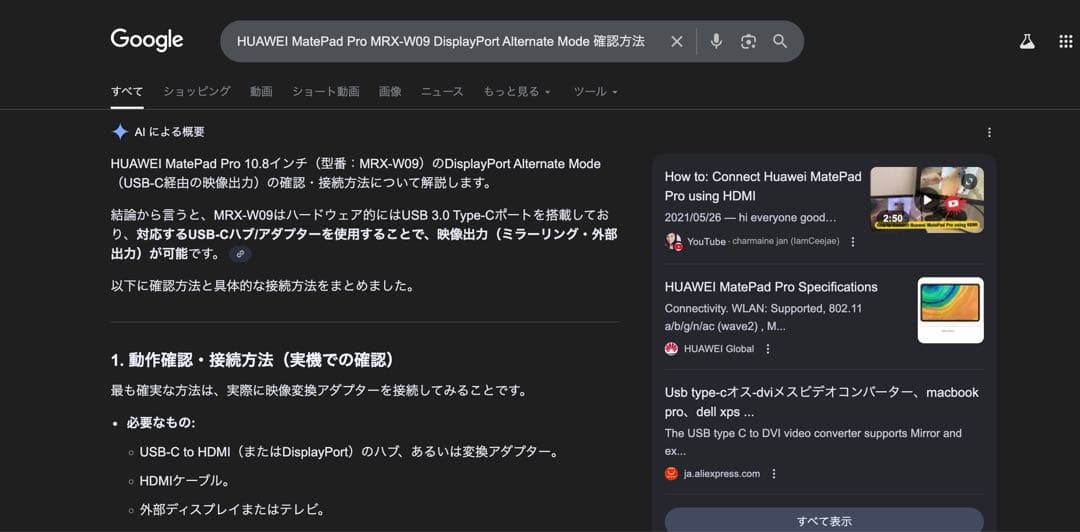Open How to: Connect Huawei MatePad Pro link
The height and width of the screenshot is (532, 1080).
(x=763, y=186)
